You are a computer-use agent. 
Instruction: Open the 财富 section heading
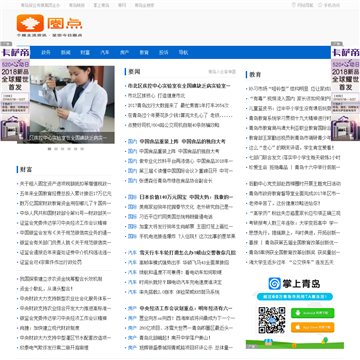pyautogui.click(x=26, y=169)
